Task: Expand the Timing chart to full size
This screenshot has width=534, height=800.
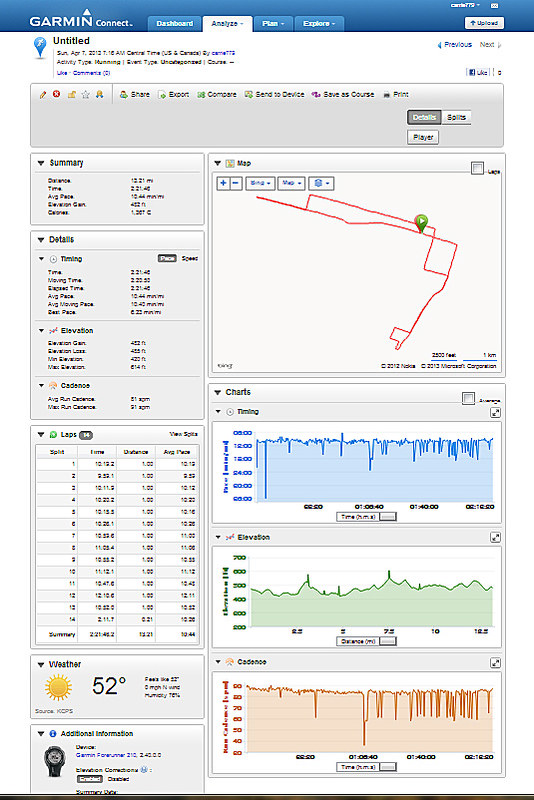Action: [x=495, y=413]
